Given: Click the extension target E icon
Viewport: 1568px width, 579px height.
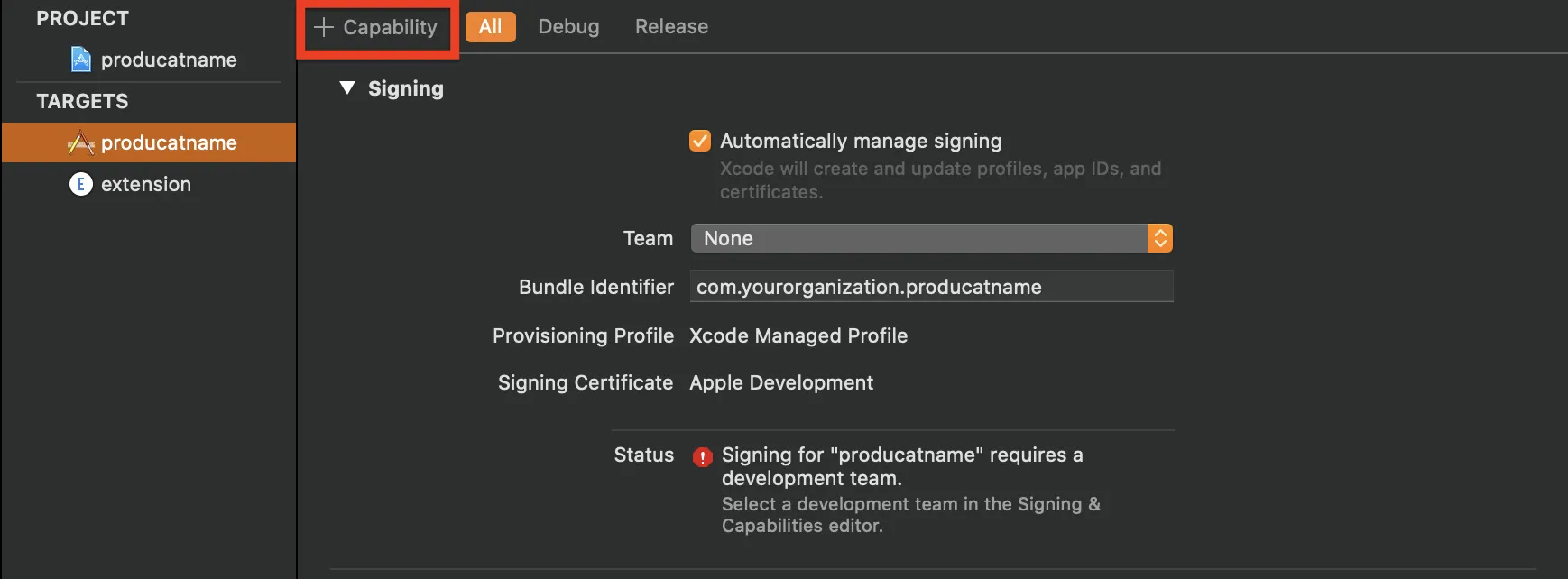Looking at the screenshot, I should 81,184.
